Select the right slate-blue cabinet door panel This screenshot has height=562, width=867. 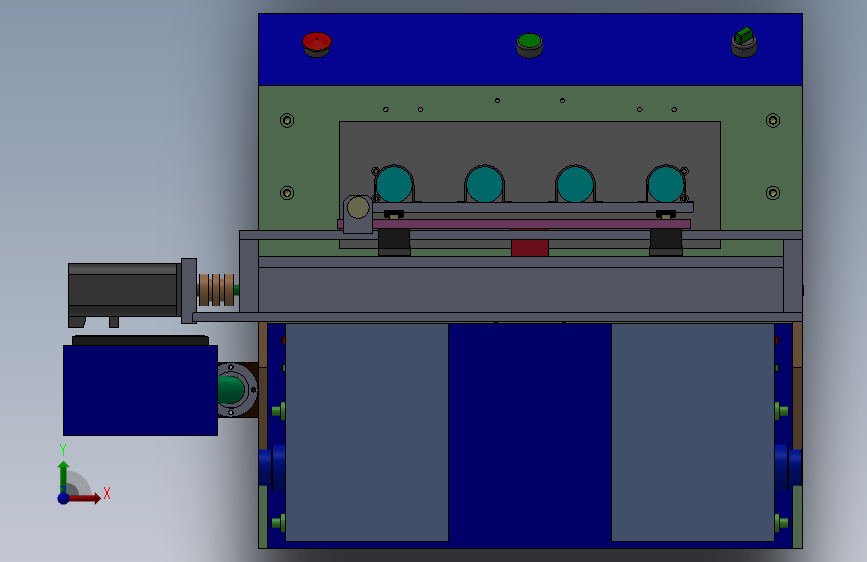coord(693,433)
